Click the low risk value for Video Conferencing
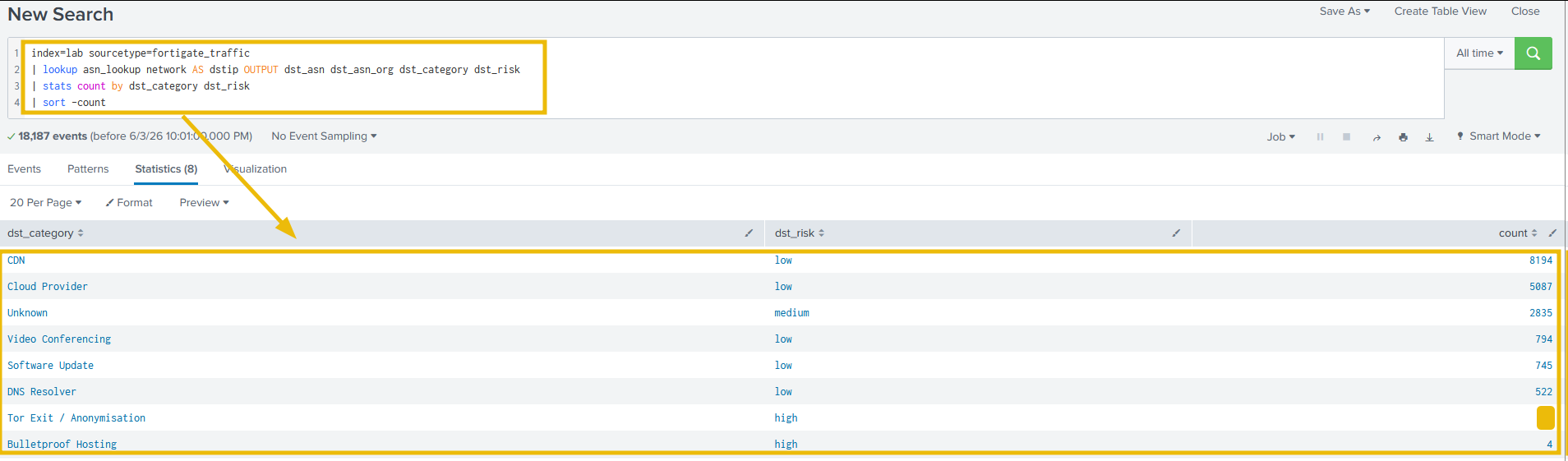 [x=783, y=339]
